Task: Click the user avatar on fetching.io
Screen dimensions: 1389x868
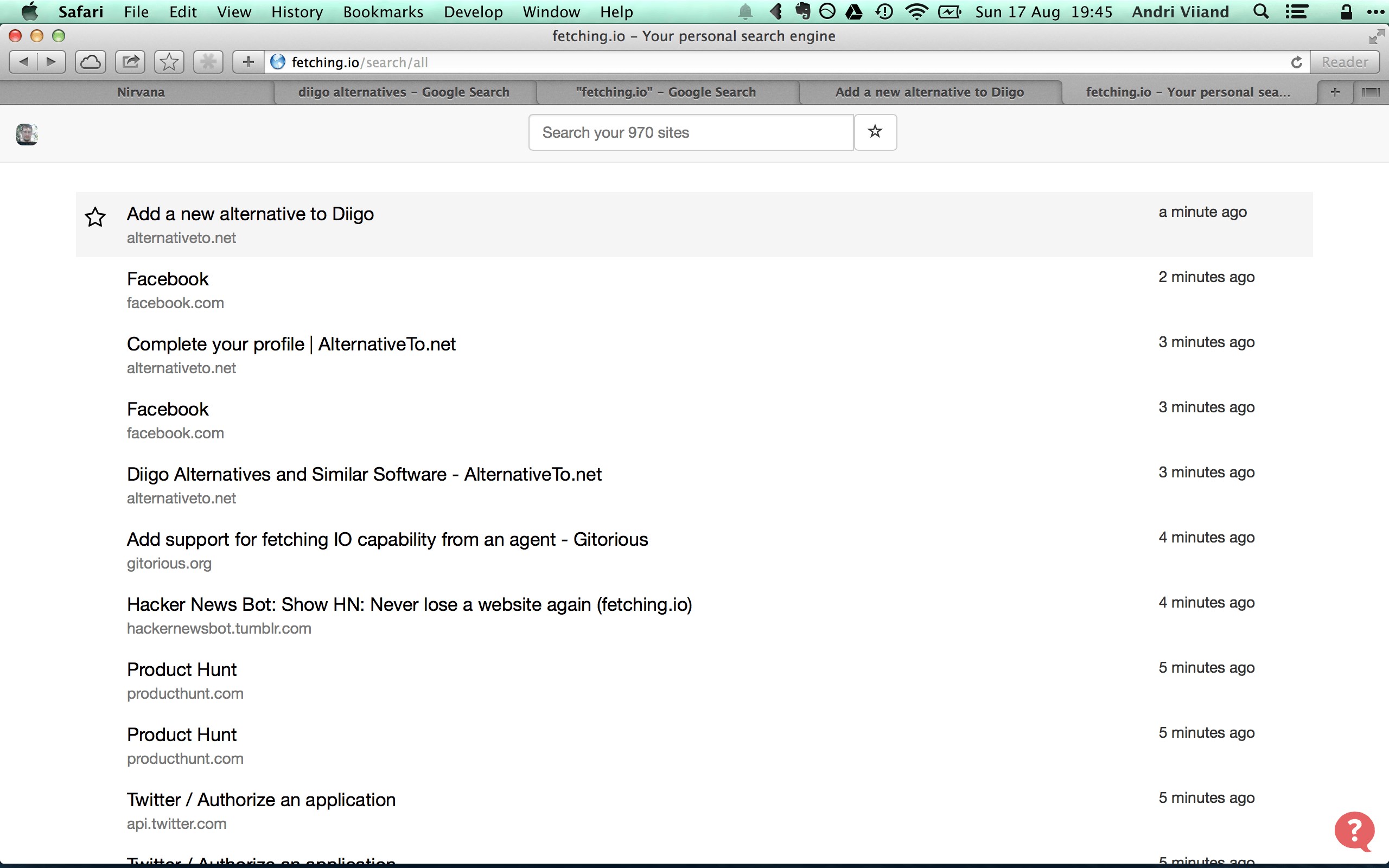Action: pos(27,135)
